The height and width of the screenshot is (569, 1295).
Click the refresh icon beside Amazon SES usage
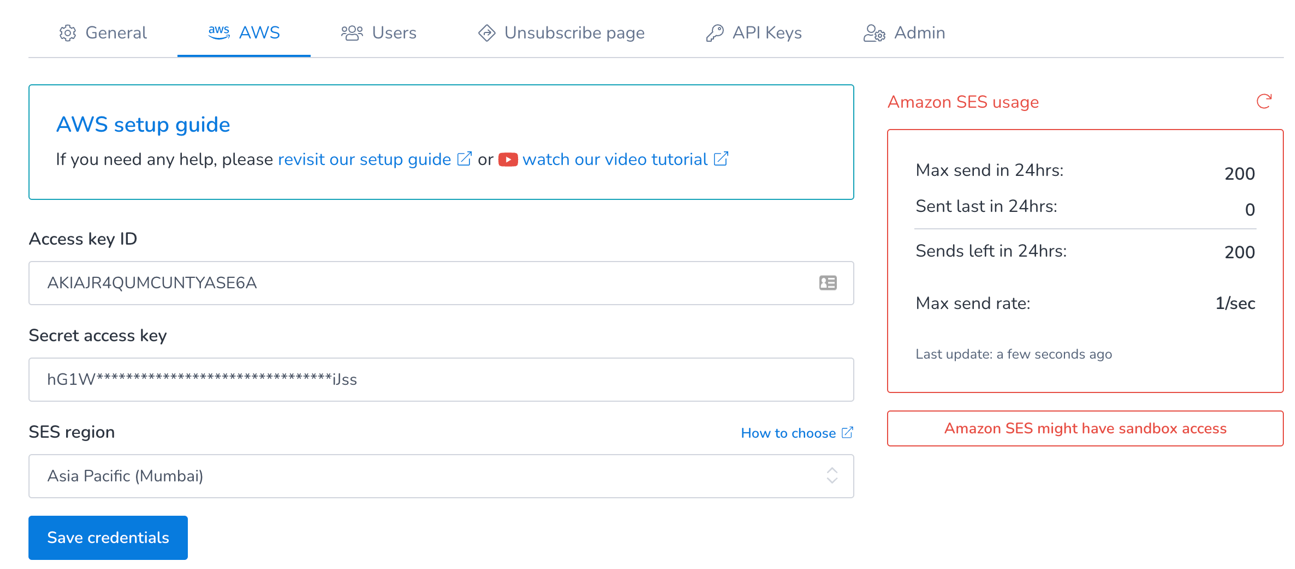click(x=1264, y=101)
